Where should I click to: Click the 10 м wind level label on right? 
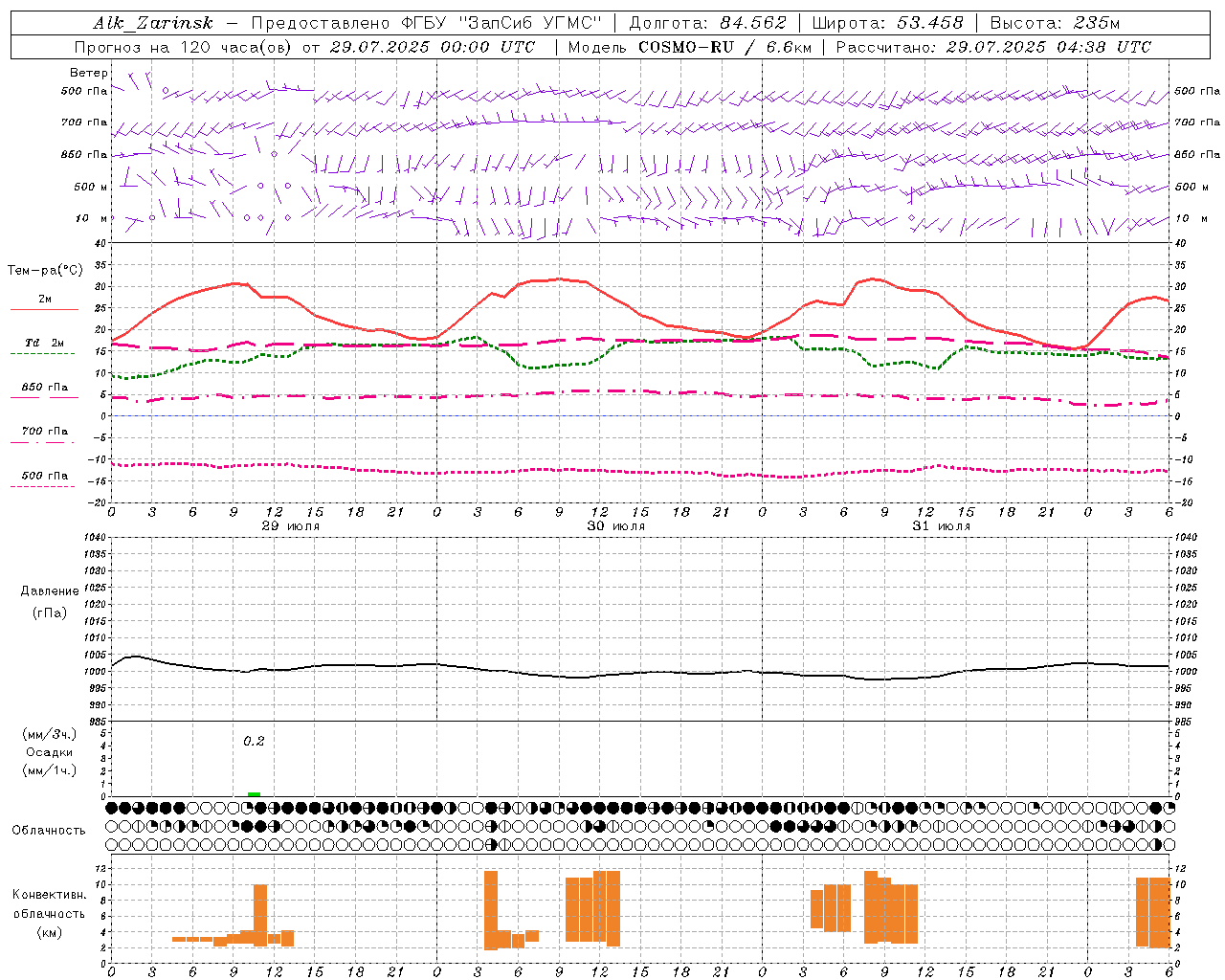(x=1192, y=218)
